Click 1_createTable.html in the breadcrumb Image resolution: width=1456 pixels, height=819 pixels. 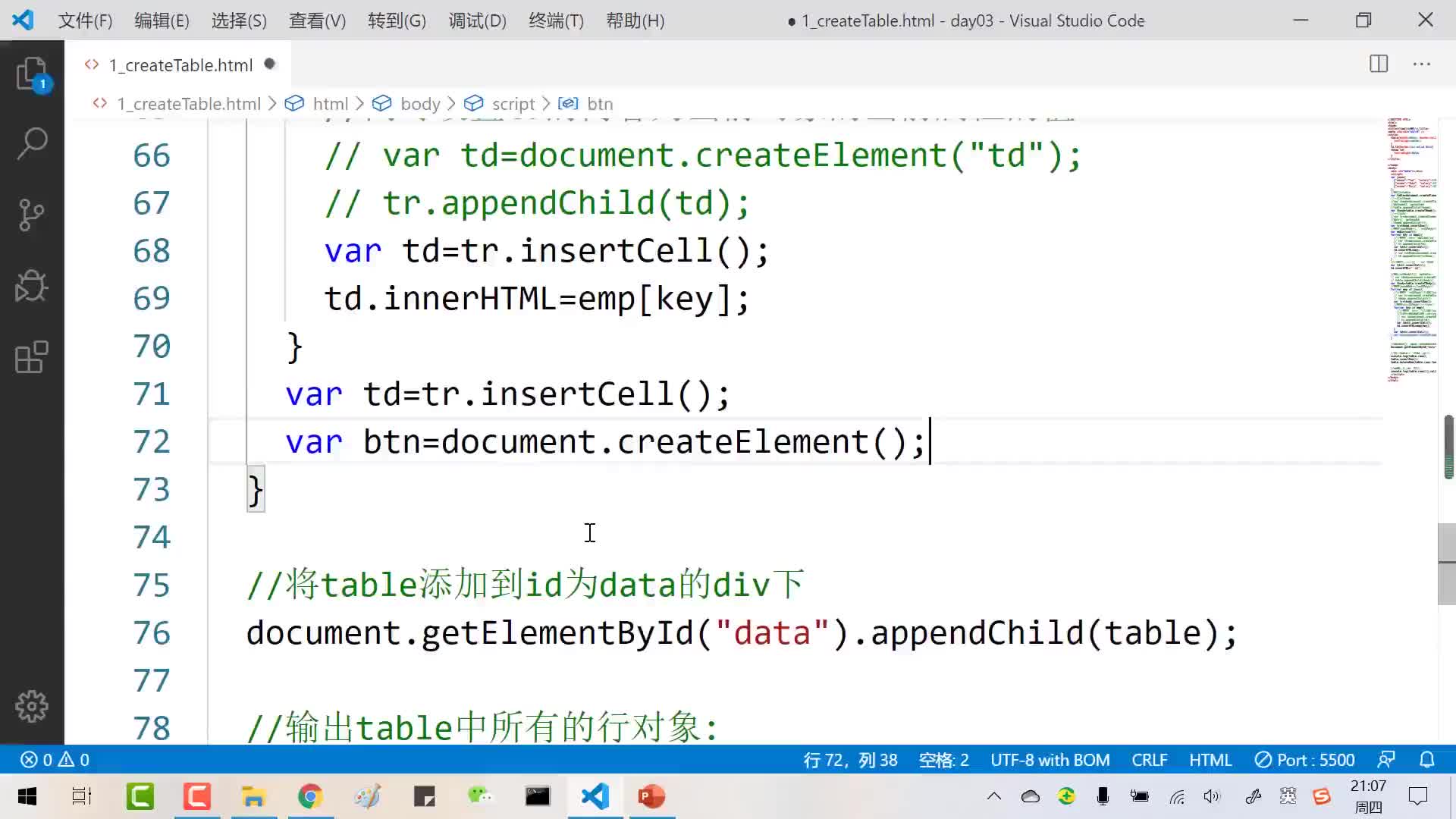point(188,104)
